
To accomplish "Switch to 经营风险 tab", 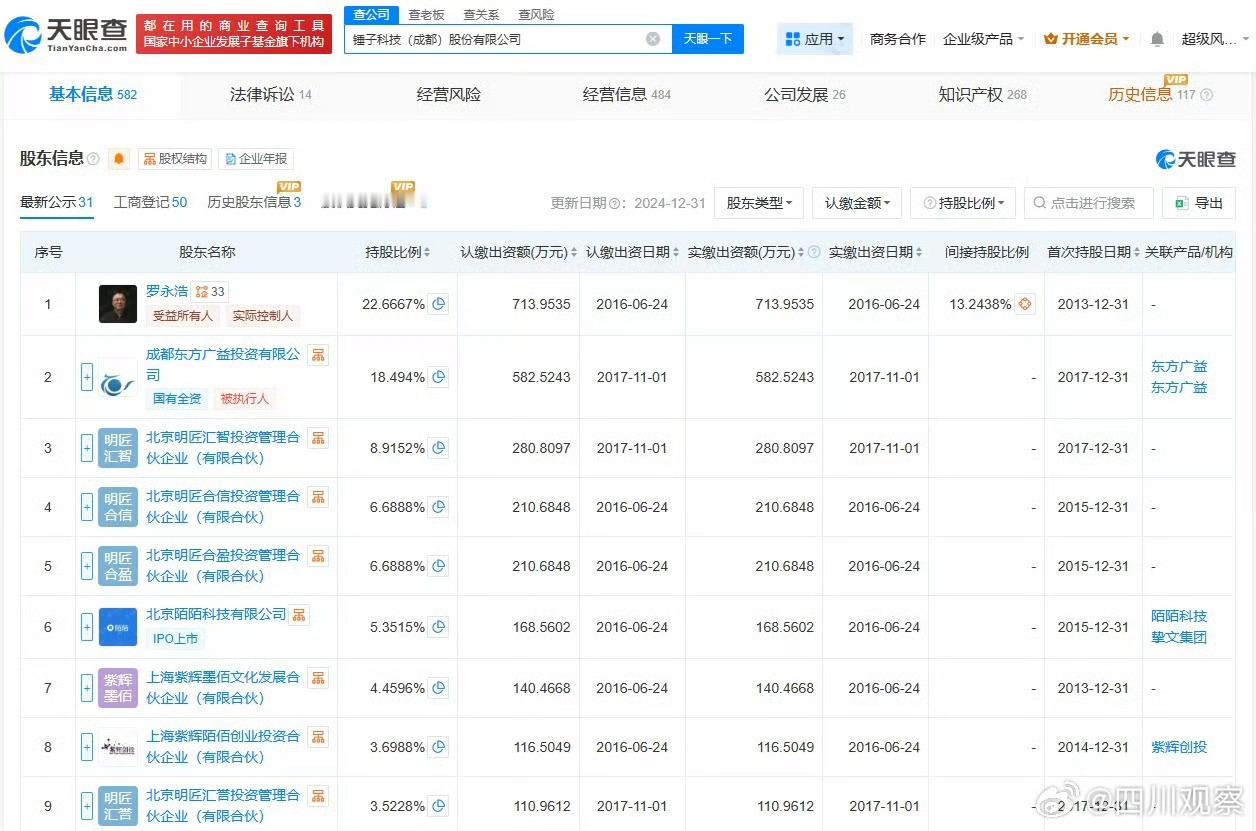I will coord(449,95).
